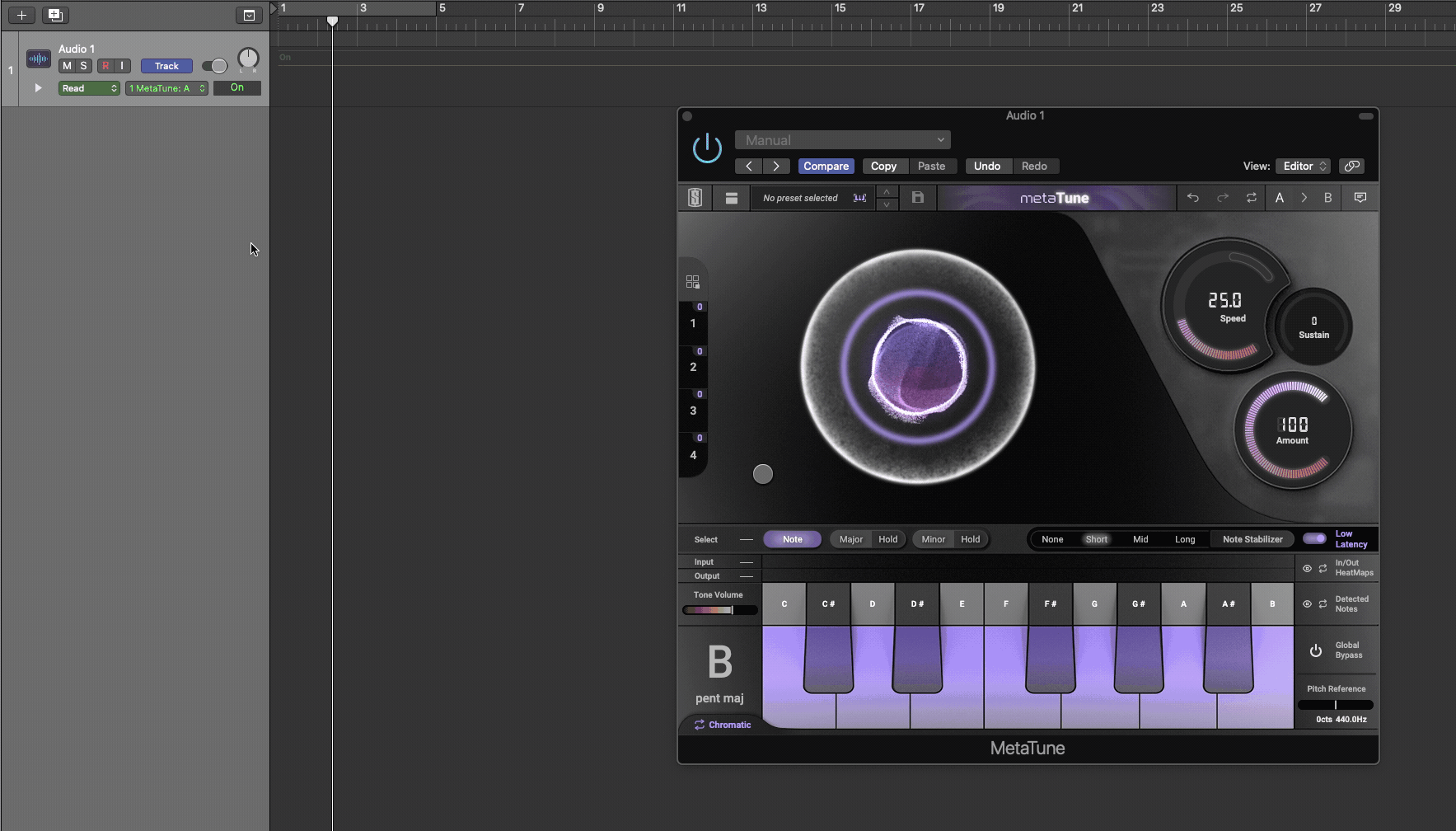Select the A preset slot

tap(1280, 198)
